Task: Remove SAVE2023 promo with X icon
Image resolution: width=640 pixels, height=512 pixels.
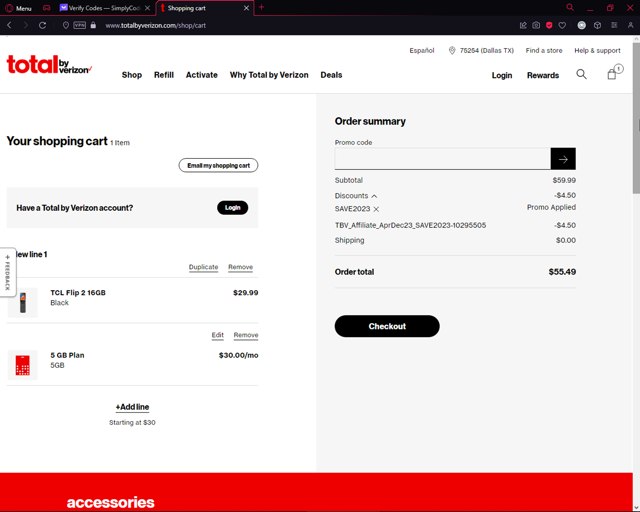Action: (376, 209)
